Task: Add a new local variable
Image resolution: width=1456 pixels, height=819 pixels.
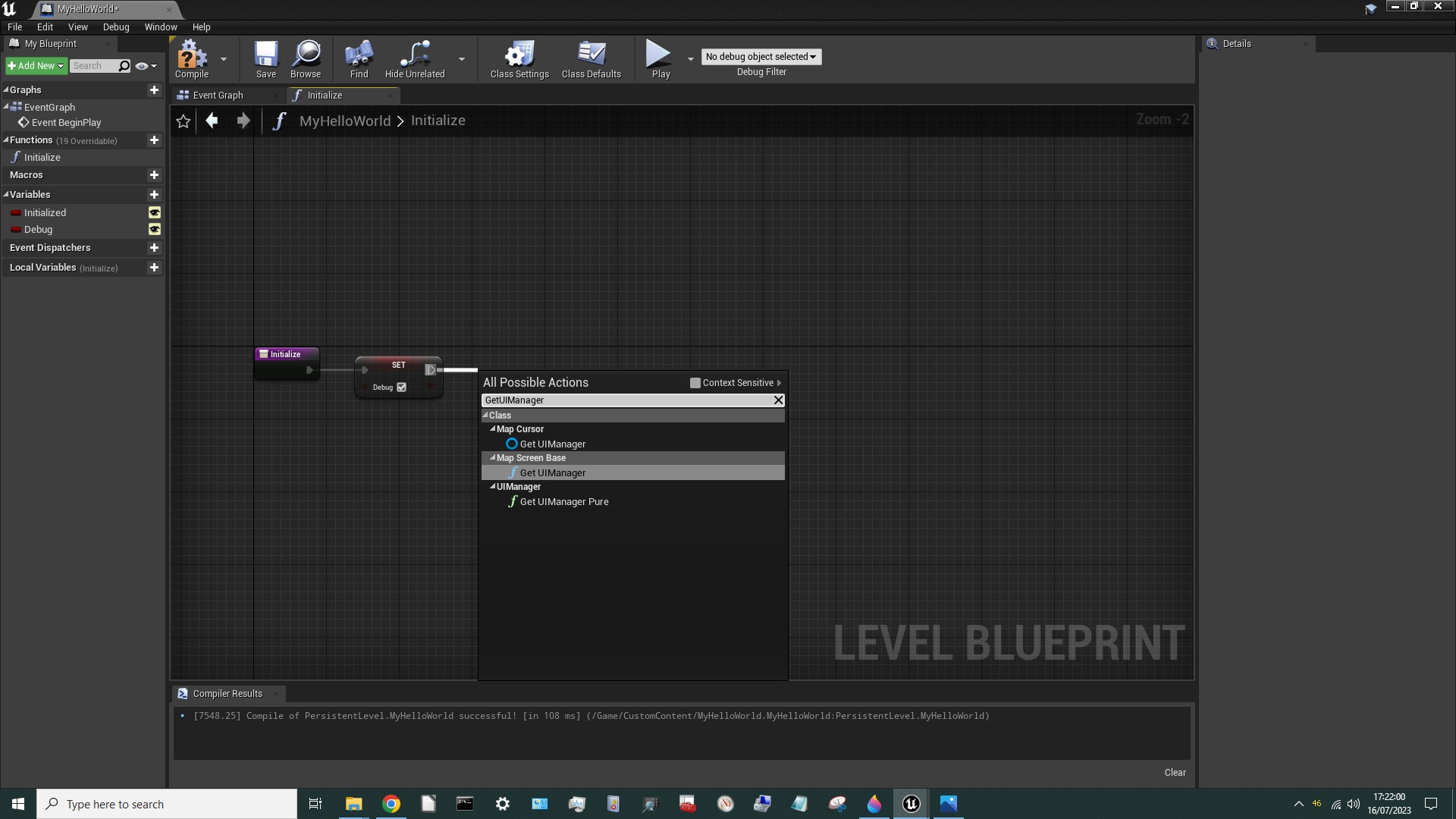Action: point(154,268)
